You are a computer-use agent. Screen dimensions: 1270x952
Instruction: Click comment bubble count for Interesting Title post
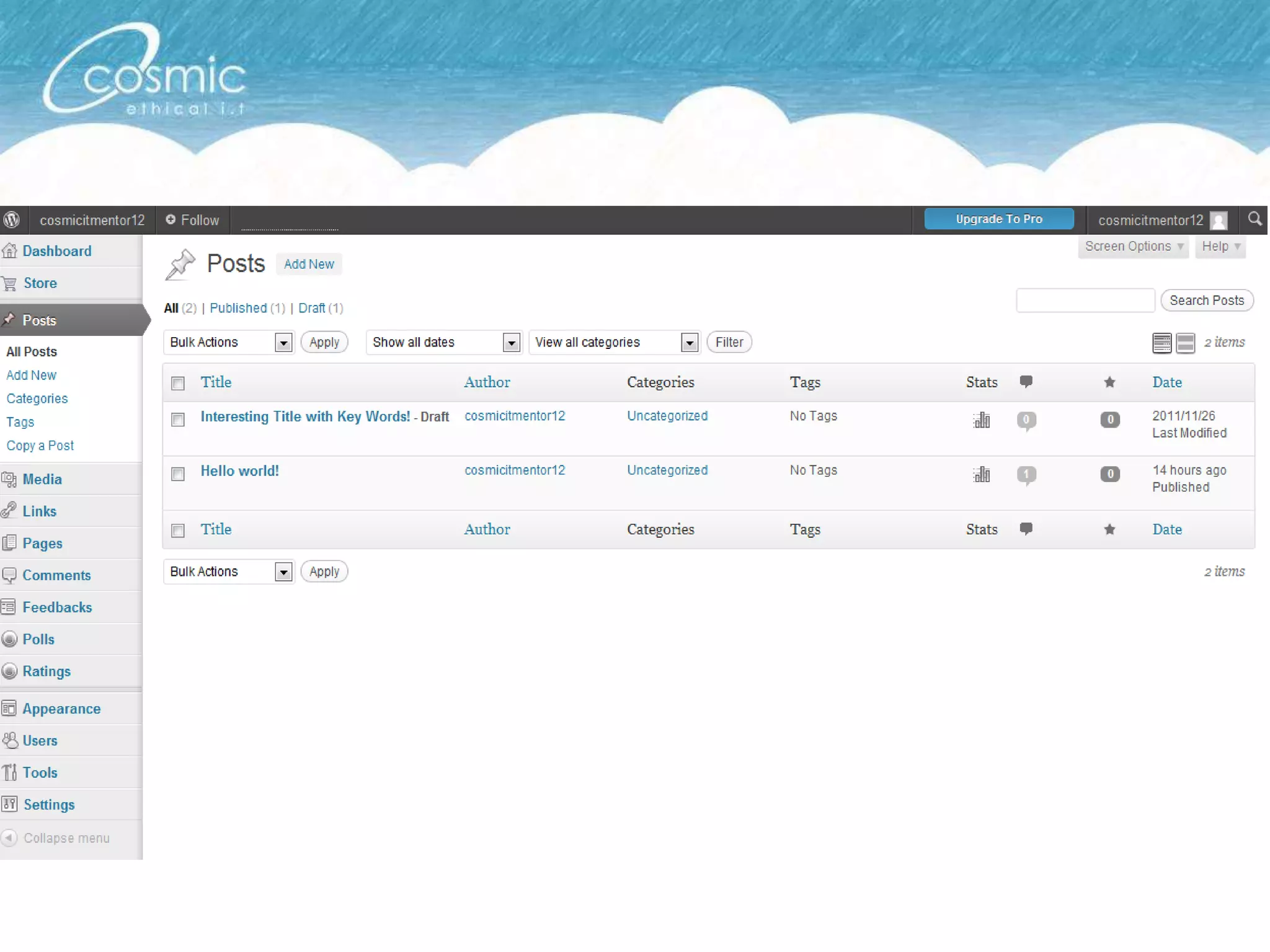1026,420
